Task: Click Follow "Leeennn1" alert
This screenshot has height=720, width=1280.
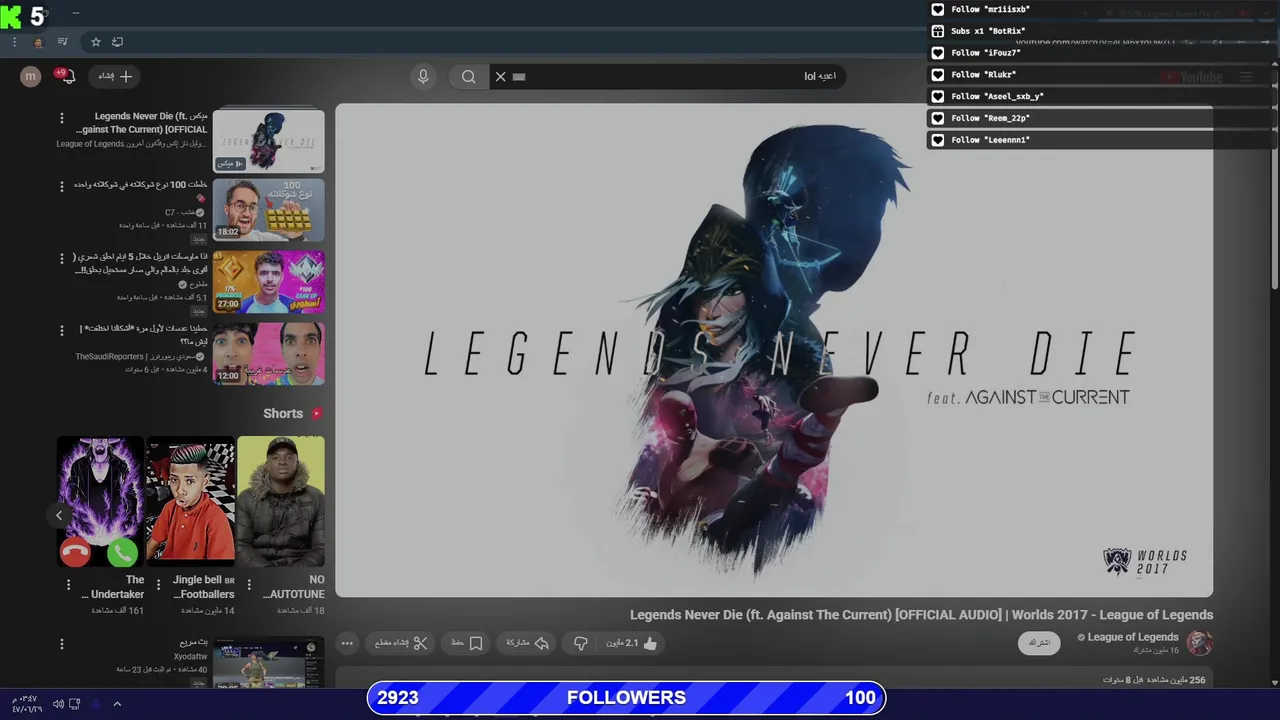Action: click(x=1103, y=140)
